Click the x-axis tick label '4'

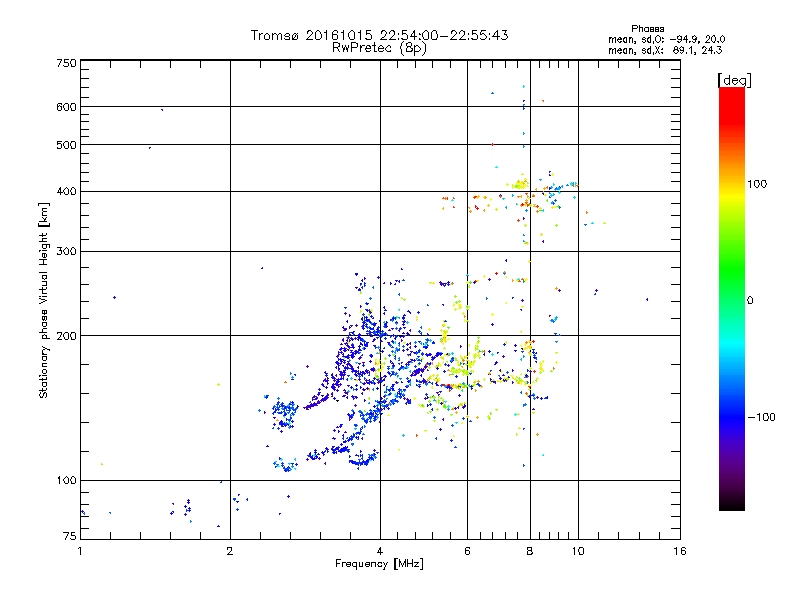pyautogui.click(x=380, y=551)
